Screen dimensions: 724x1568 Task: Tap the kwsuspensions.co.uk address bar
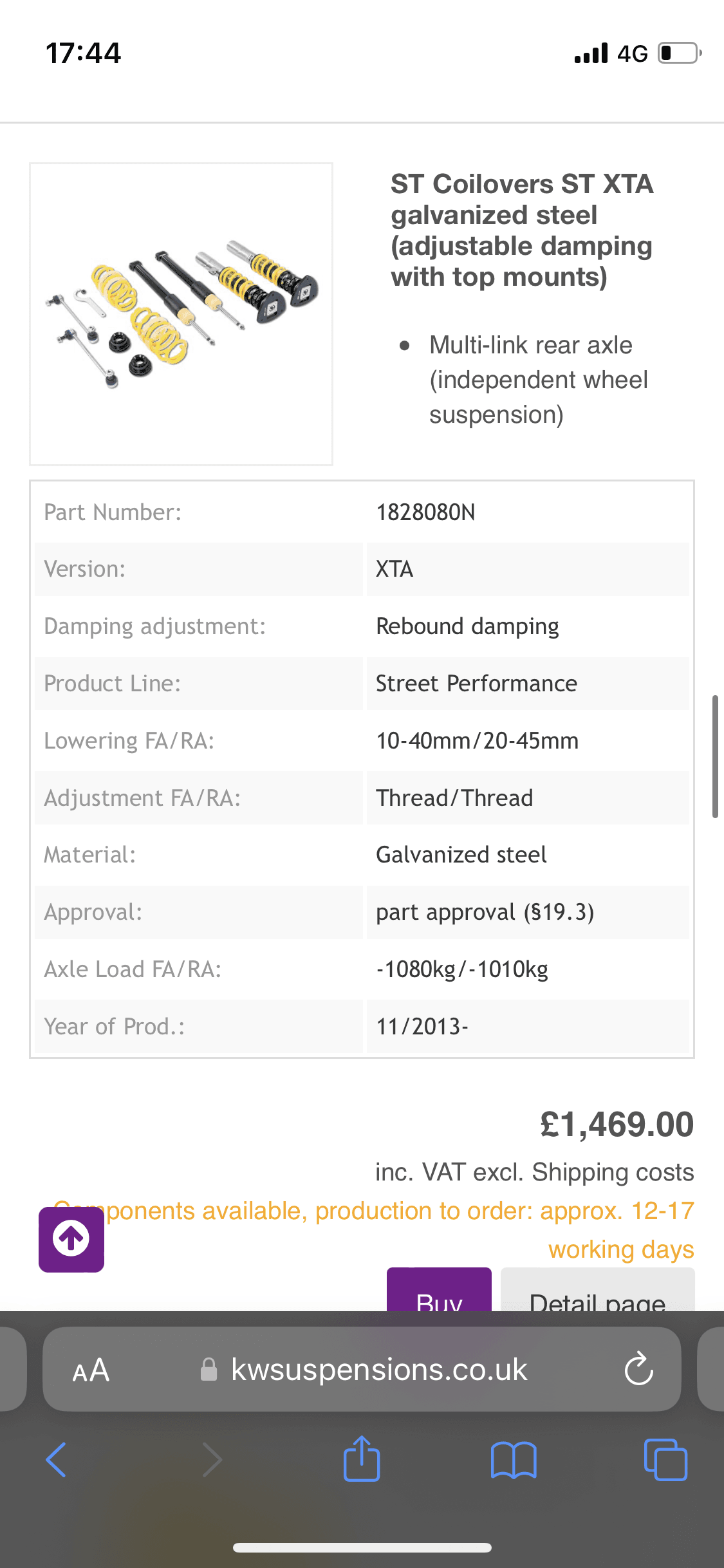(x=378, y=1370)
